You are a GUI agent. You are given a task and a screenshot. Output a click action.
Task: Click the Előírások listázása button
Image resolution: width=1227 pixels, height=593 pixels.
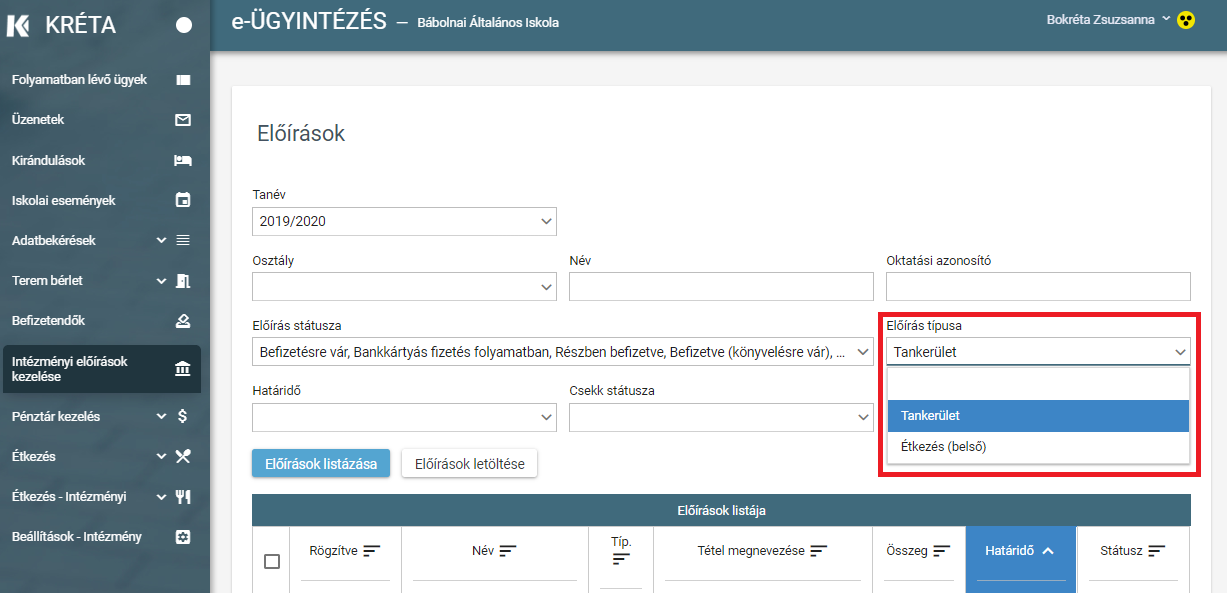[x=321, y=464]
